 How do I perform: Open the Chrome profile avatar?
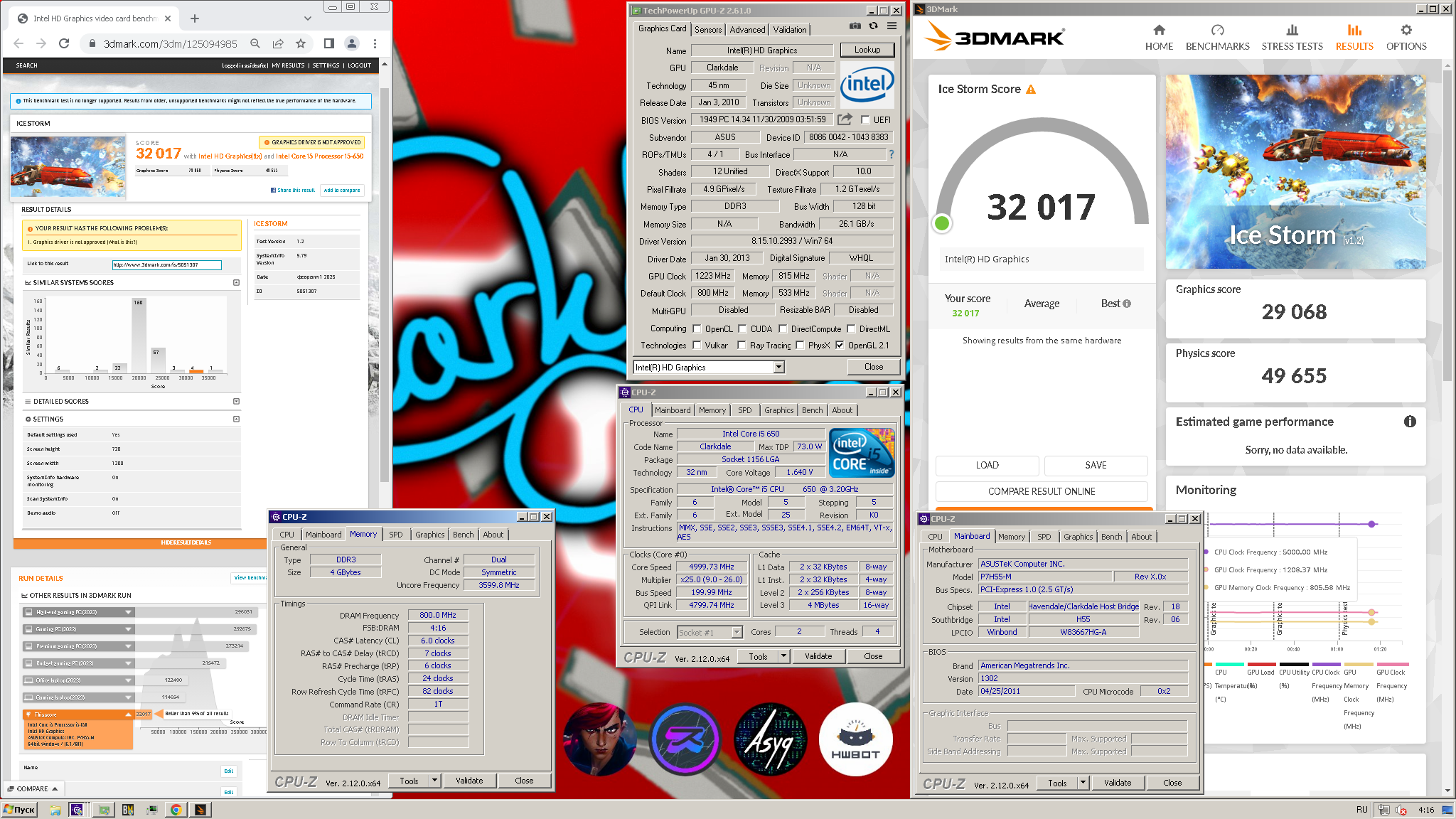(352, 43)
